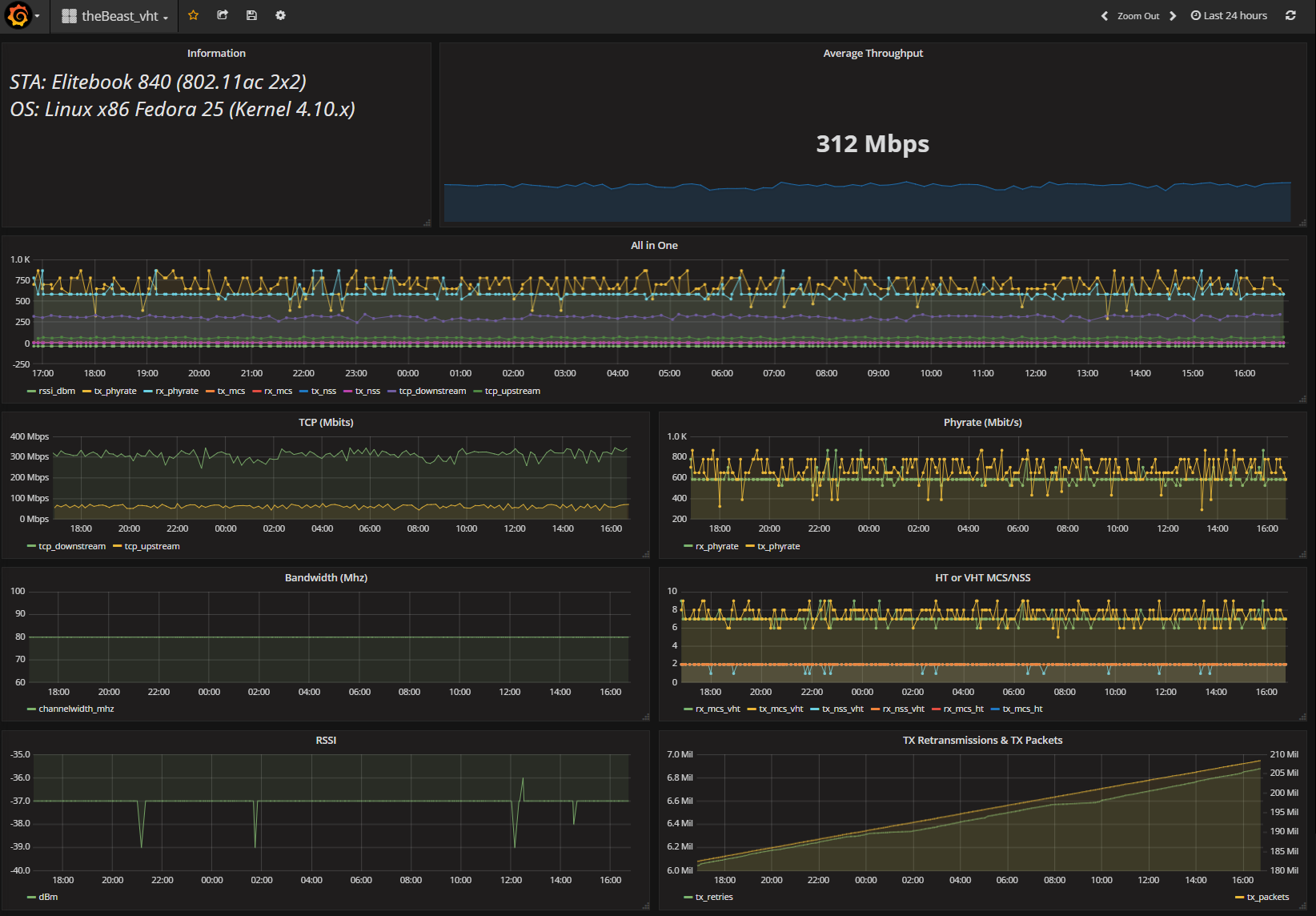The image size is (1316, 916).
Task: Open dropdown caret beside Grafana logo
Action: pos(37,16)
